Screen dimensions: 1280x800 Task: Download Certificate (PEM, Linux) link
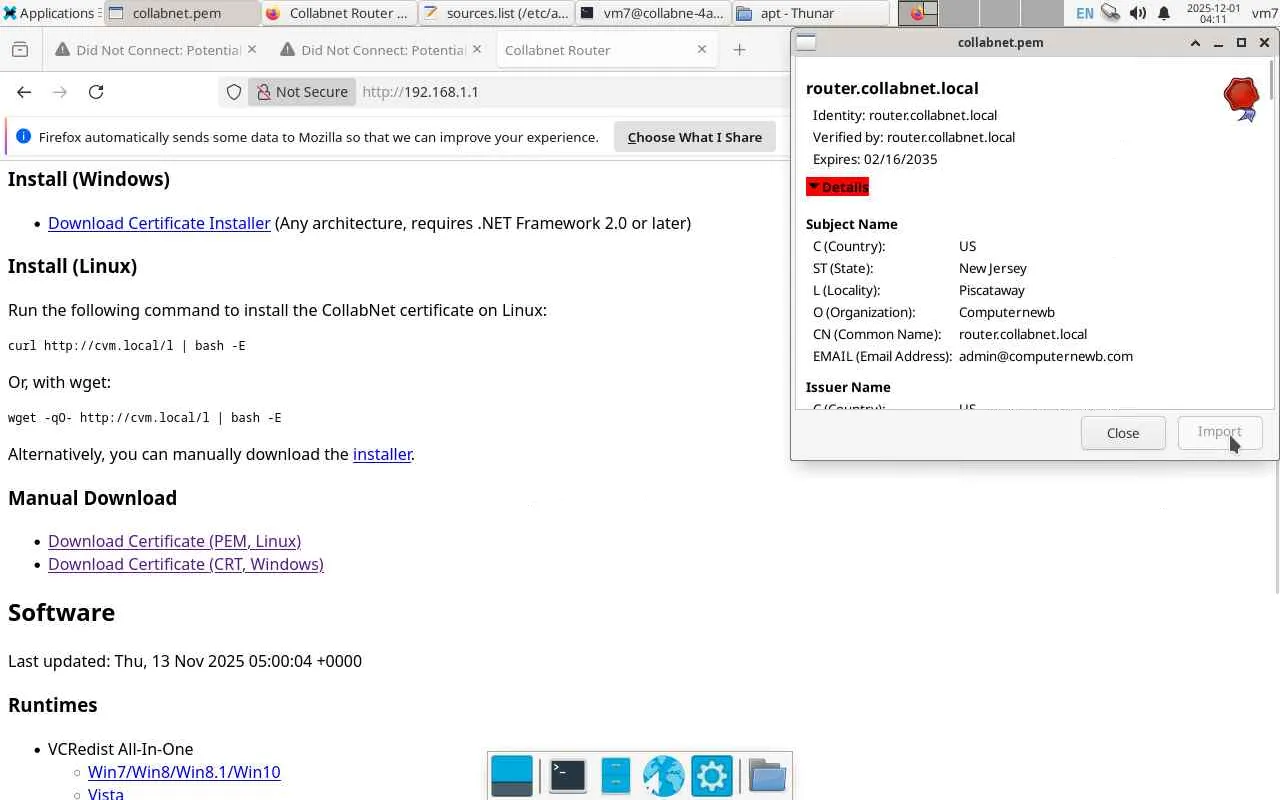click(174, 541)
